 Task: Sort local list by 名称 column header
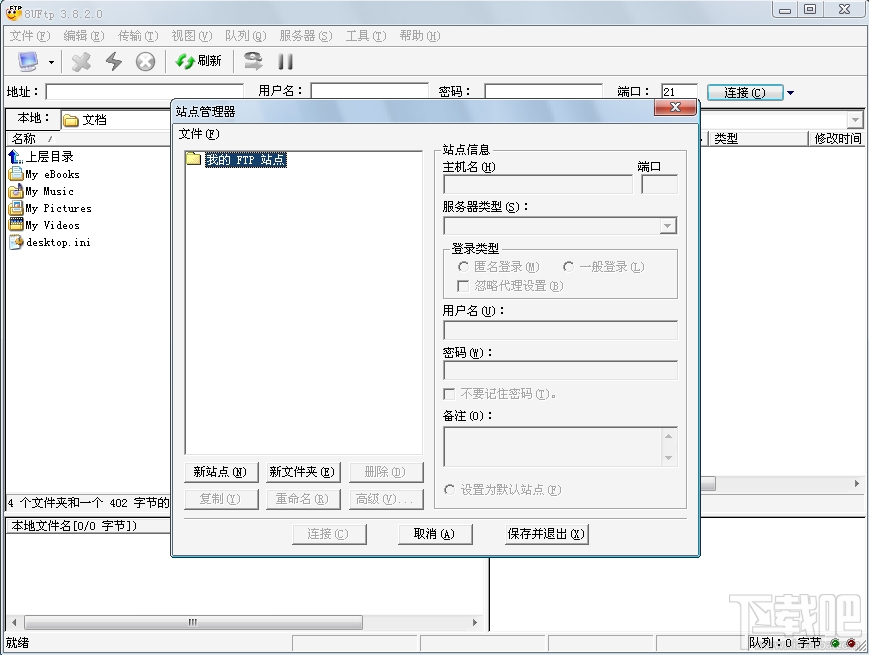pos(89,139)
